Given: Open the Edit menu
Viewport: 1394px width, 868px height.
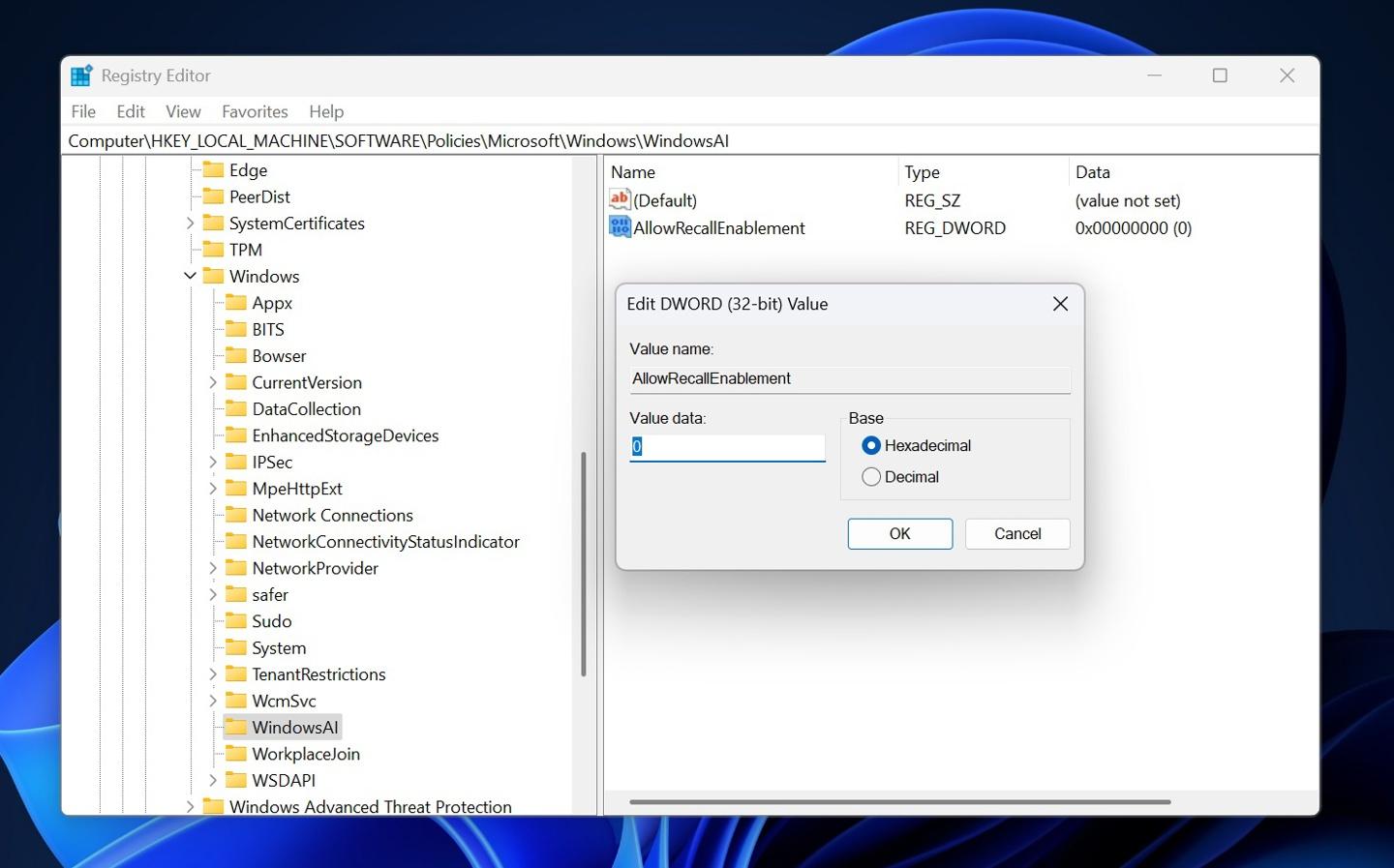Looking at the screenshot, I should point(131,111).
